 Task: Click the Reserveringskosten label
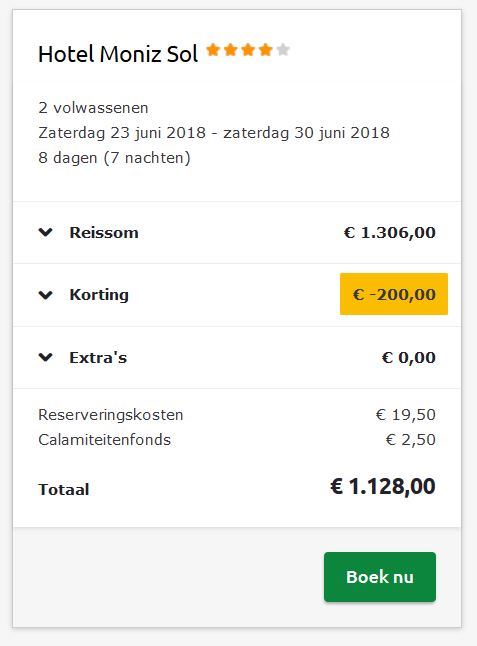[x=111, y=414]
